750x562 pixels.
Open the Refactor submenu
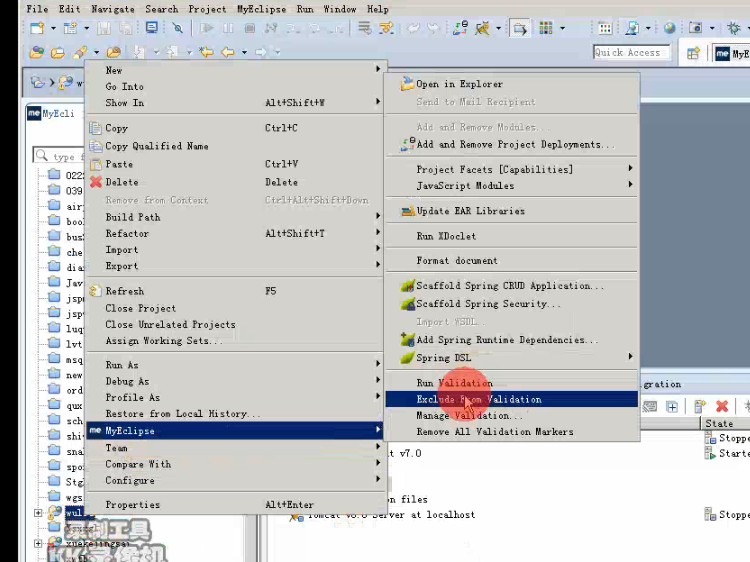(x=235, y=233)
